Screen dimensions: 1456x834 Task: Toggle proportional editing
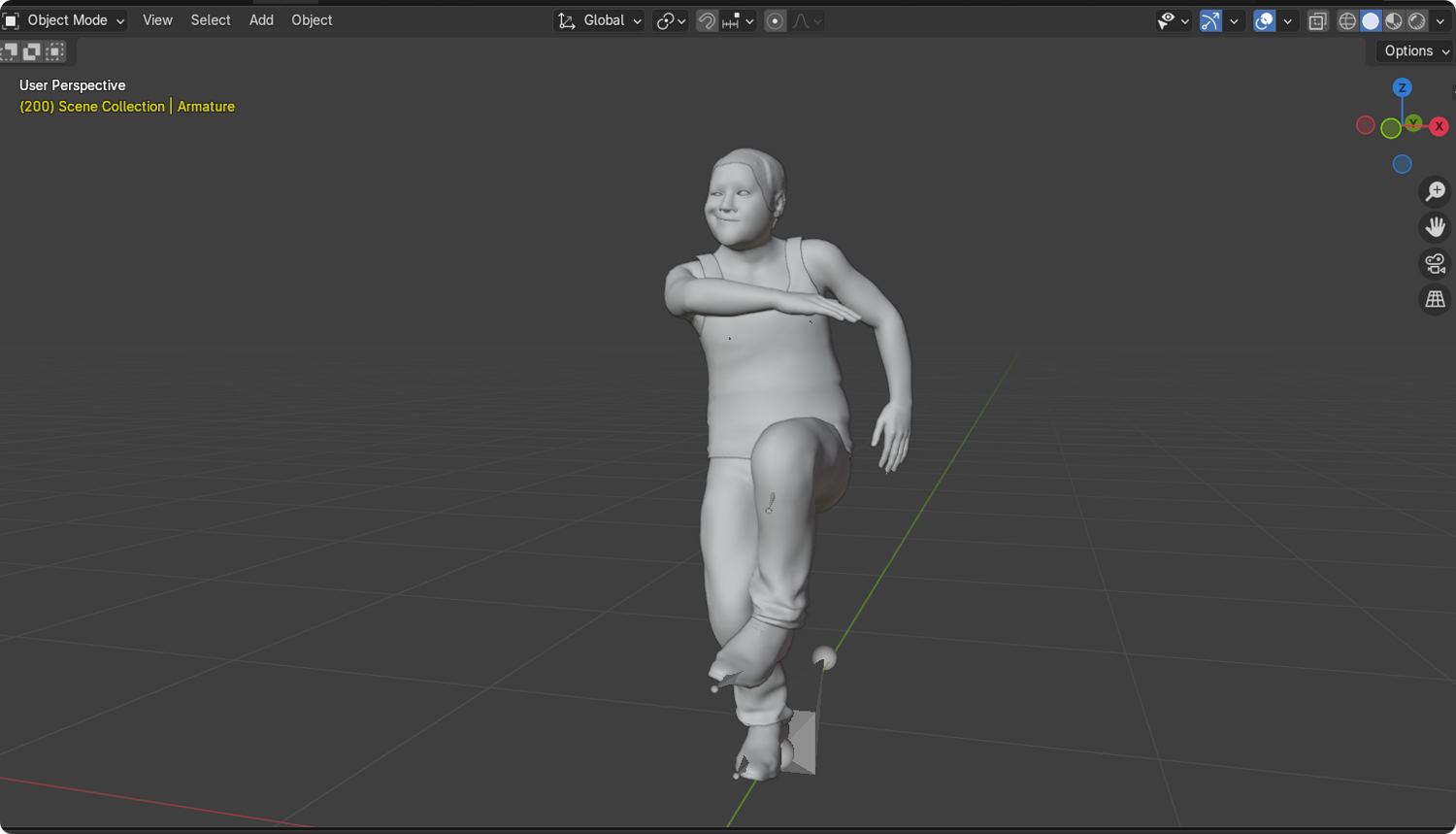click(775, 20)
